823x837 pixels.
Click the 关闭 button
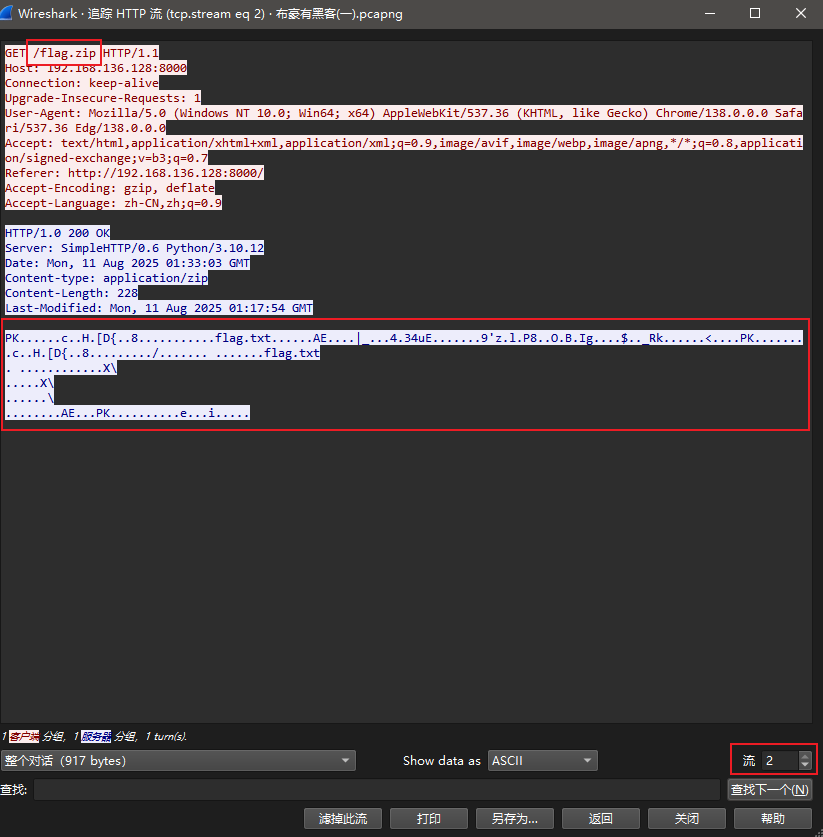coord(686,818)
